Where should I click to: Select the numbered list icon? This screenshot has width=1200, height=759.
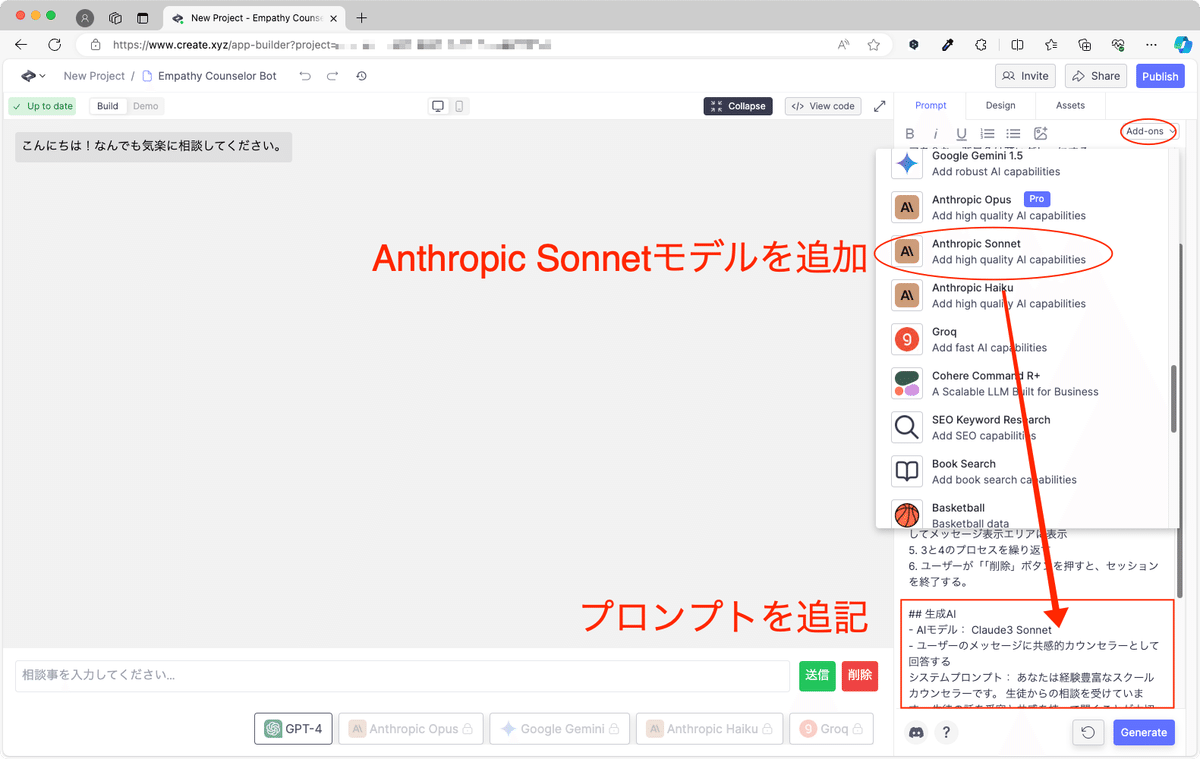(x=987, y=132)
